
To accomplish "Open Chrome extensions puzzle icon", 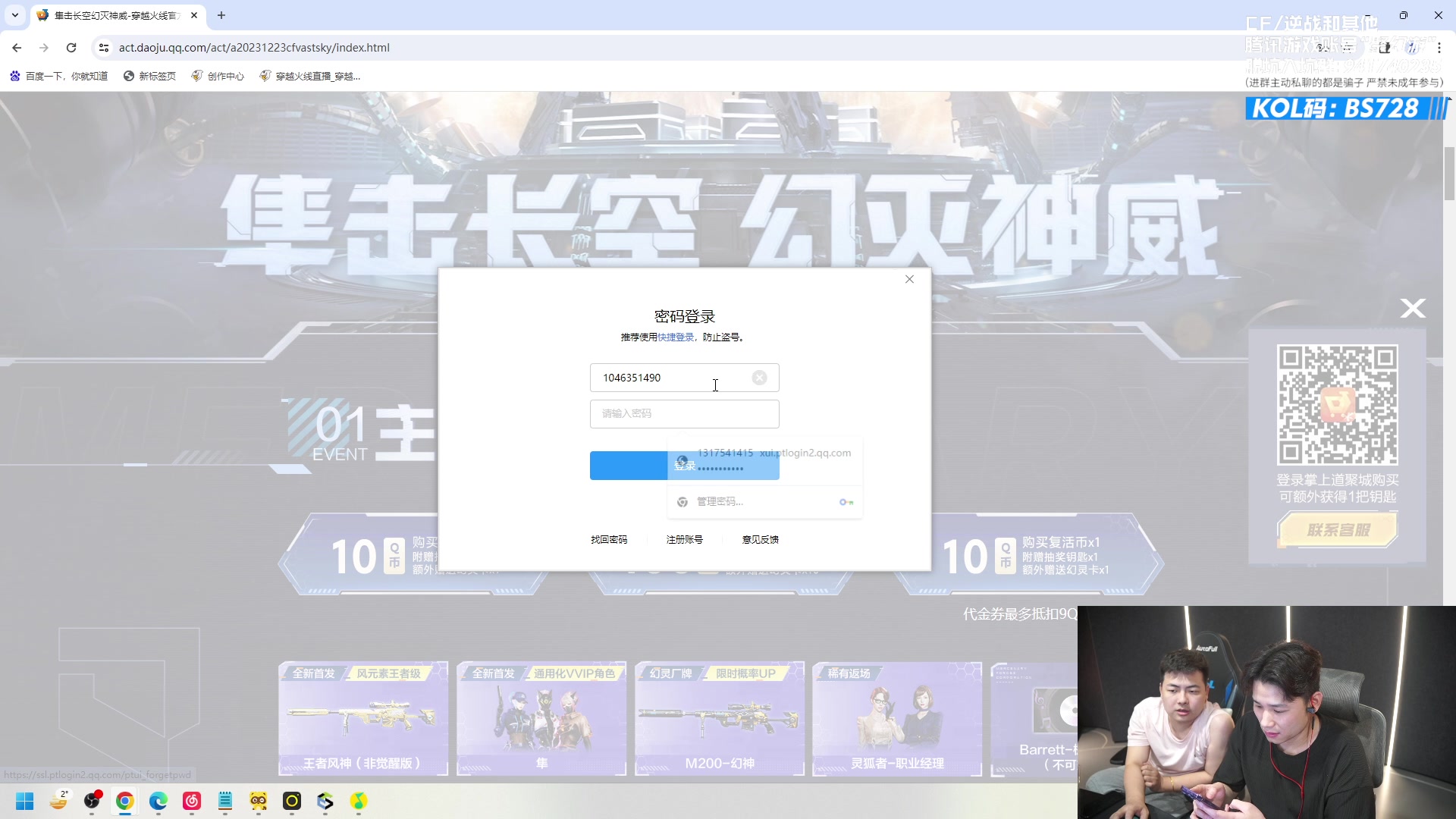I will [1385, 48].
